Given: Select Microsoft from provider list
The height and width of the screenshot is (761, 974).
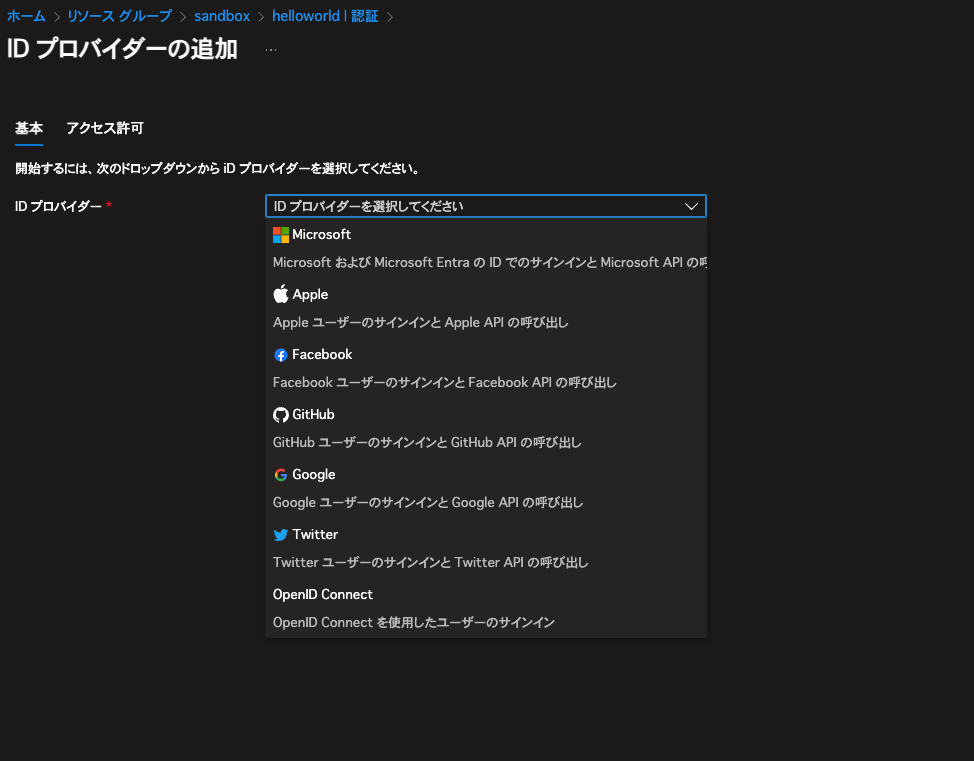Looking at the screenshot, I should (486, 249).
